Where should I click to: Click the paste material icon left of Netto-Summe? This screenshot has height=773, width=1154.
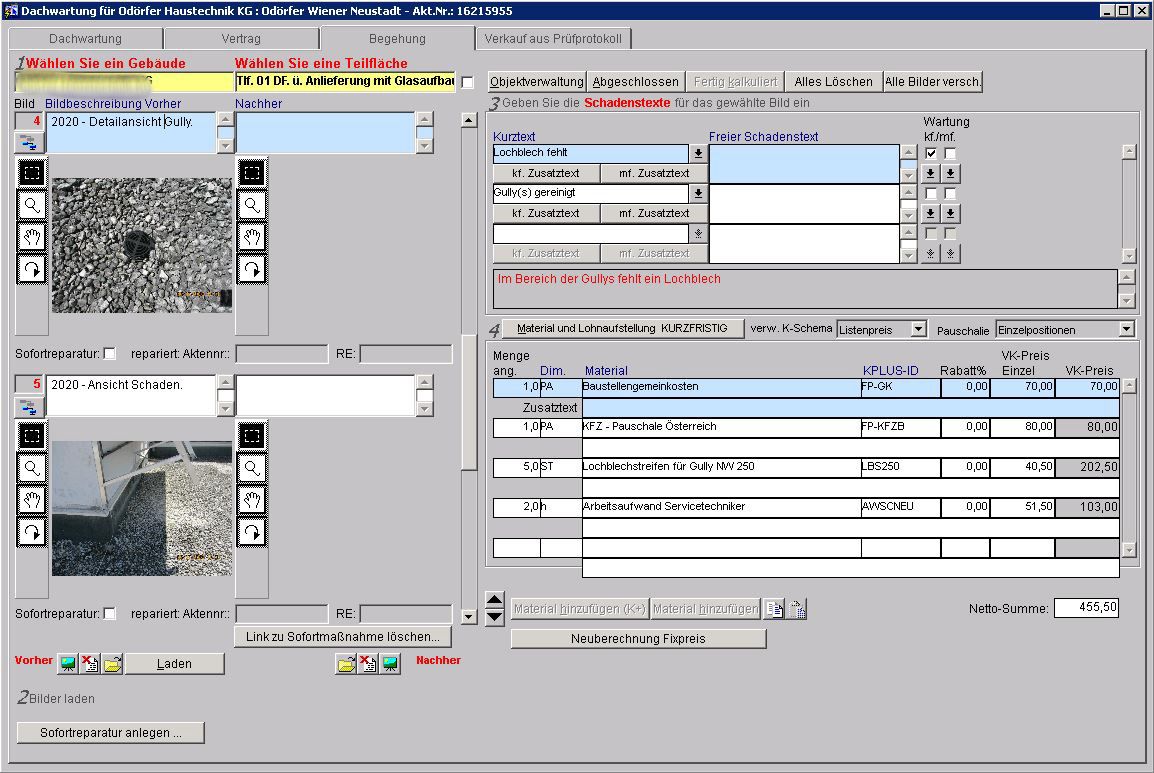pos(797,609)
